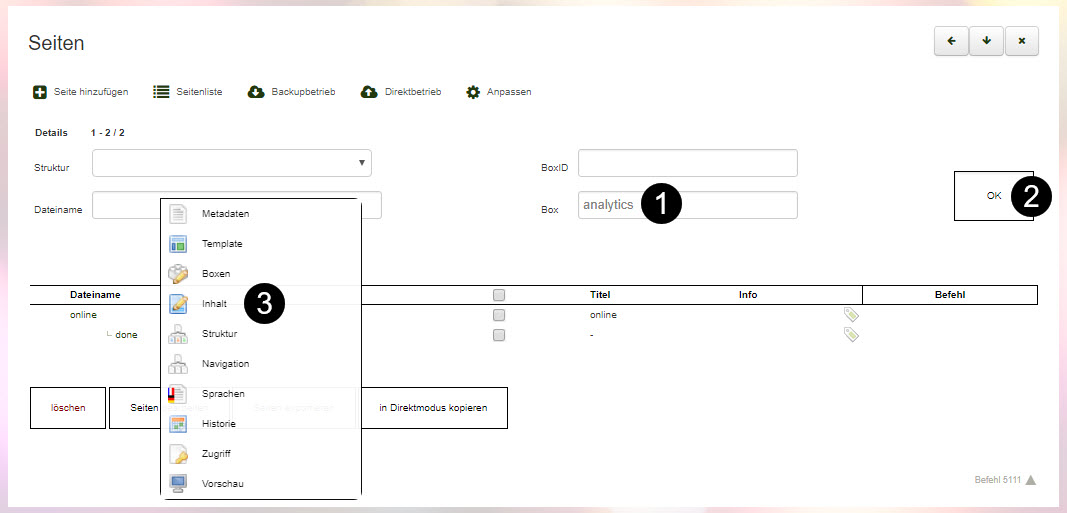The width and height of the screenshot is (1067, 513).
Task: Choose Inhalt in the context menu
Action: click(x=214, y=304)
